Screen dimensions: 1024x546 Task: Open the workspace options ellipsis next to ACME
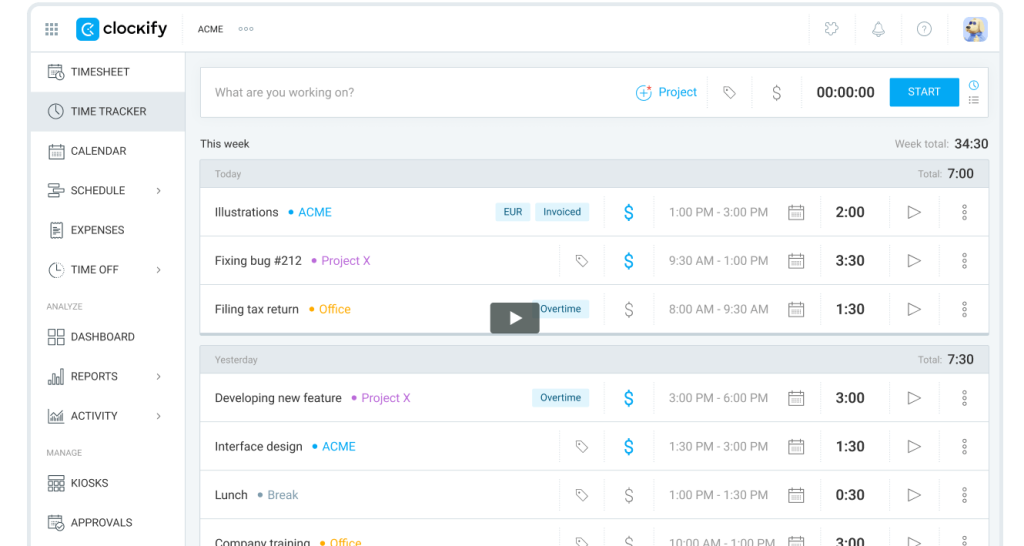[246, 29]
